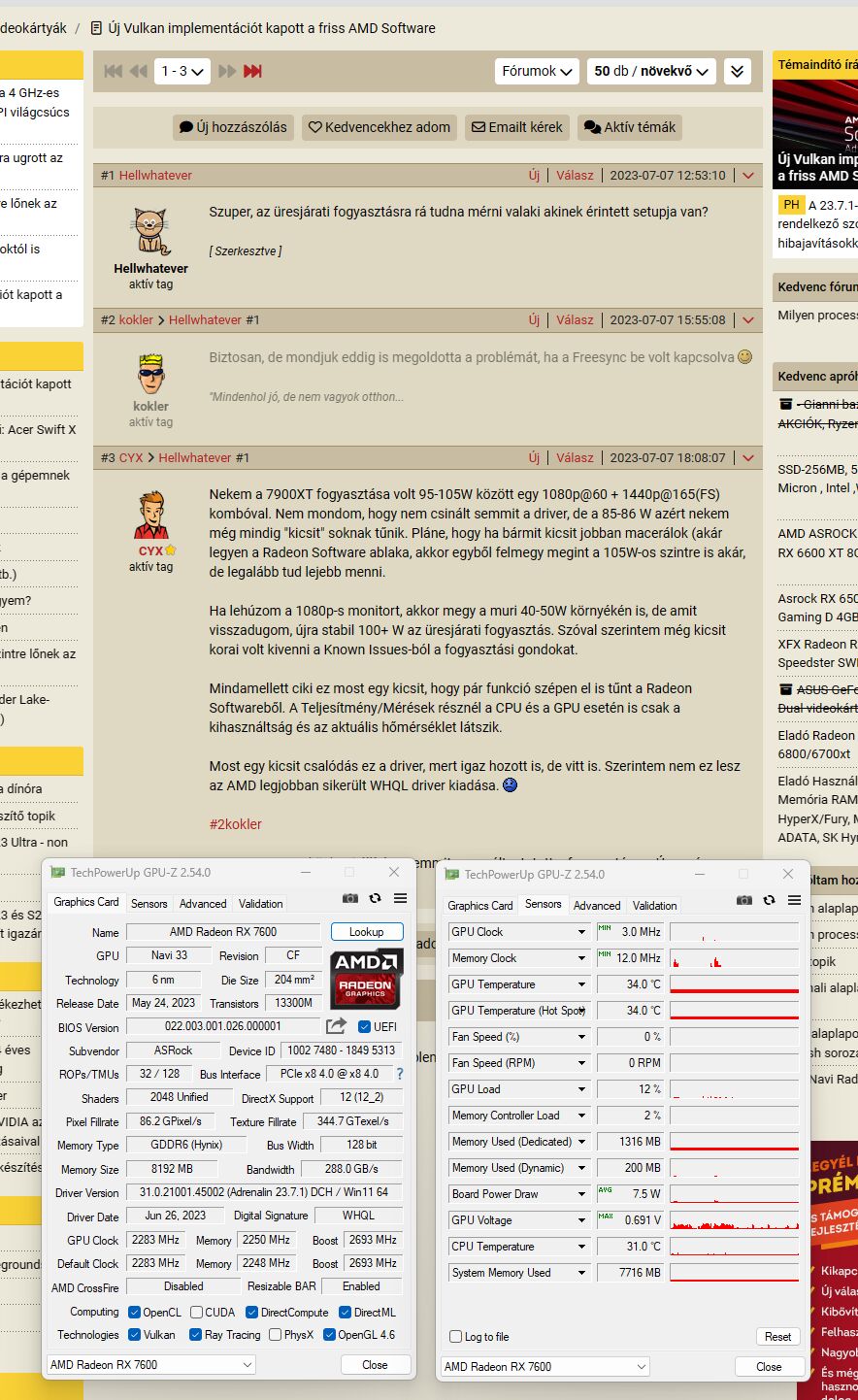The image size is (858, 1400).
Task: Open GPU selector dropdown in Sensors window
Action: pyautogui.click(x=545, y=1366)
